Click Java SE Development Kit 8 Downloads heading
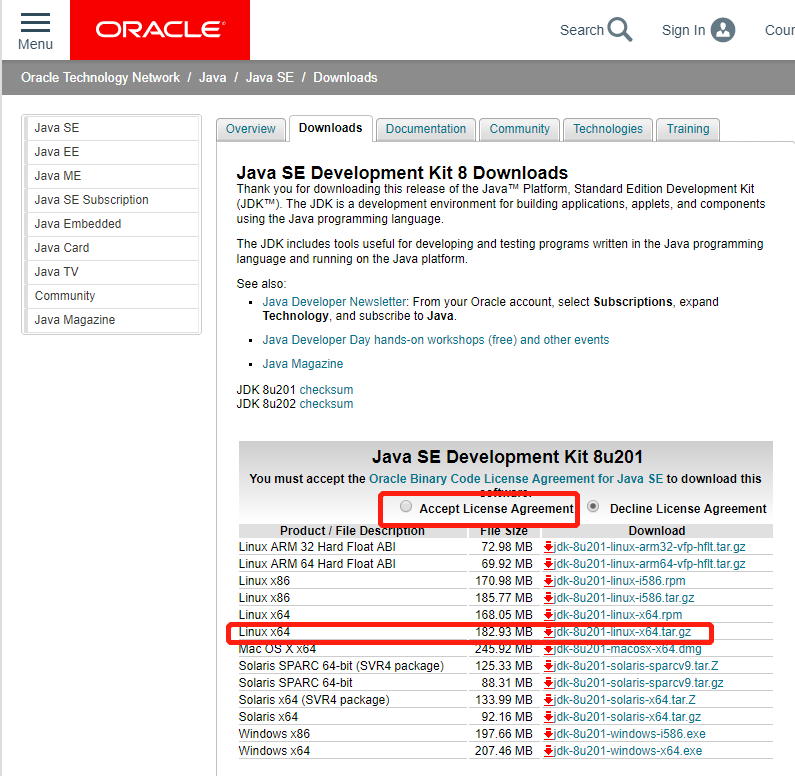The height and width of the screenshot is (776, 795). tap(402, 173)
